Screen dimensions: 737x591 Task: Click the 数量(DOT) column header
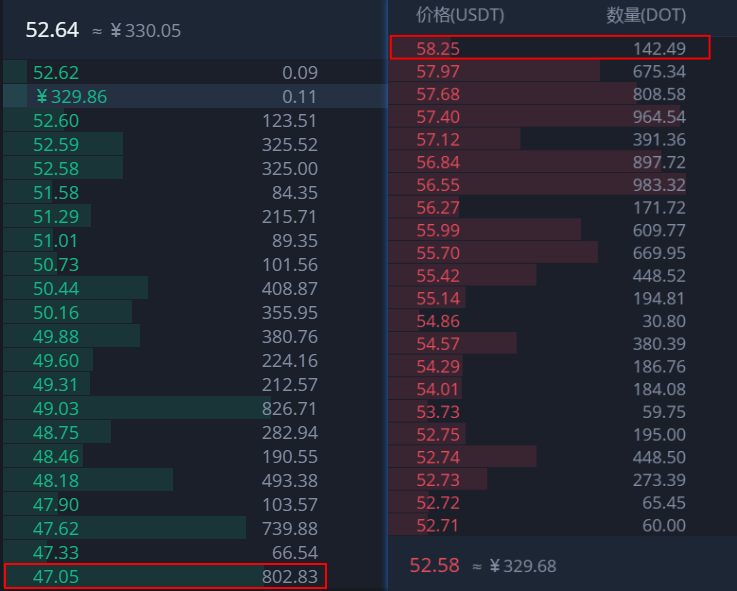click(x=646, y=15)
